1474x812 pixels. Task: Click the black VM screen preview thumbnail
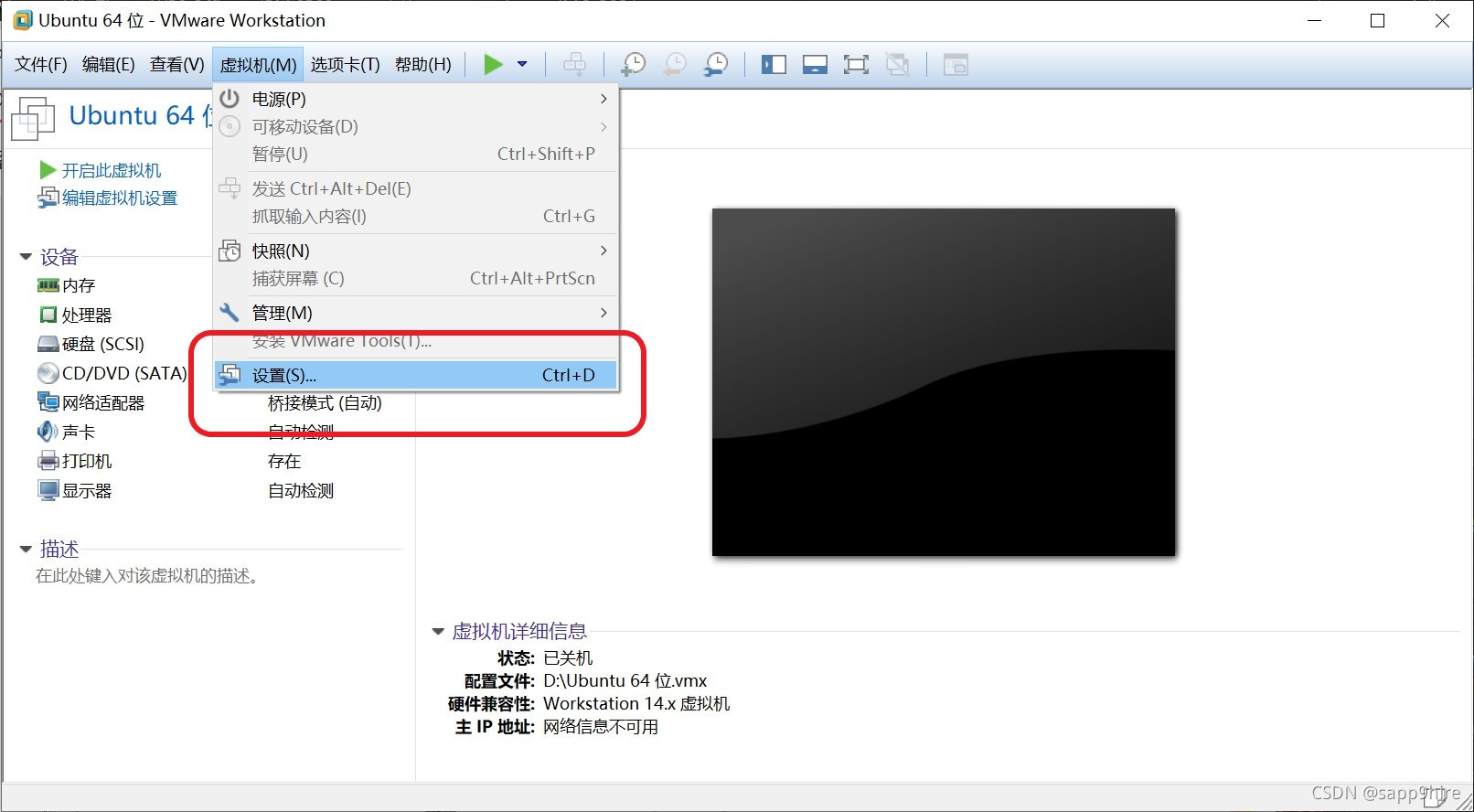pyautogui.click(x=944, y=382)
